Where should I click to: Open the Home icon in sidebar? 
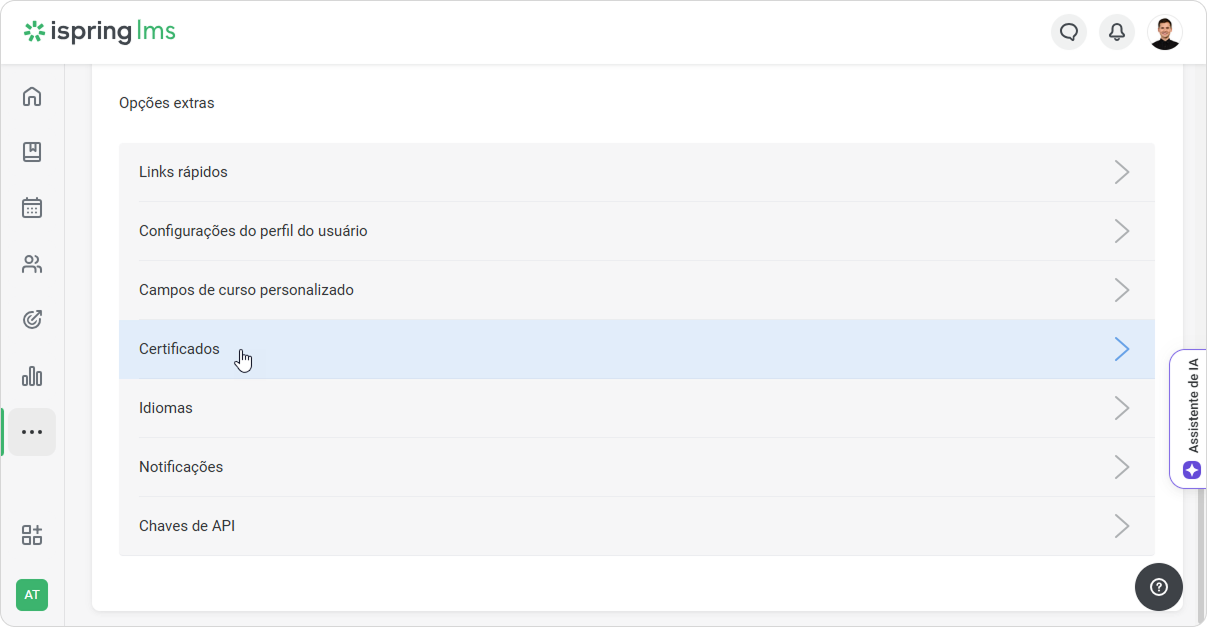coord(32,96)
